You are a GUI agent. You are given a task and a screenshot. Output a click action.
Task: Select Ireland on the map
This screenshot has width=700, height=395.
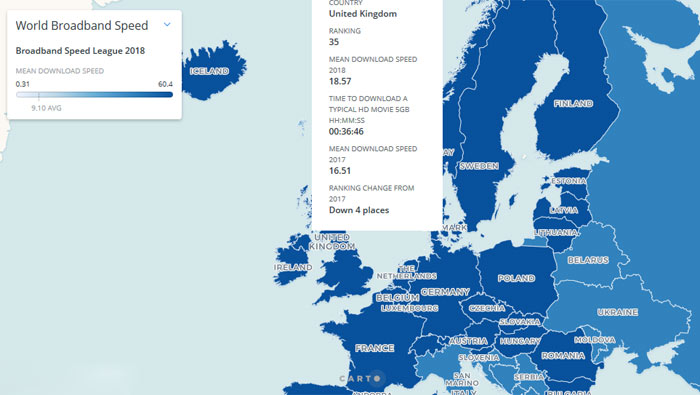pos(293,267)
